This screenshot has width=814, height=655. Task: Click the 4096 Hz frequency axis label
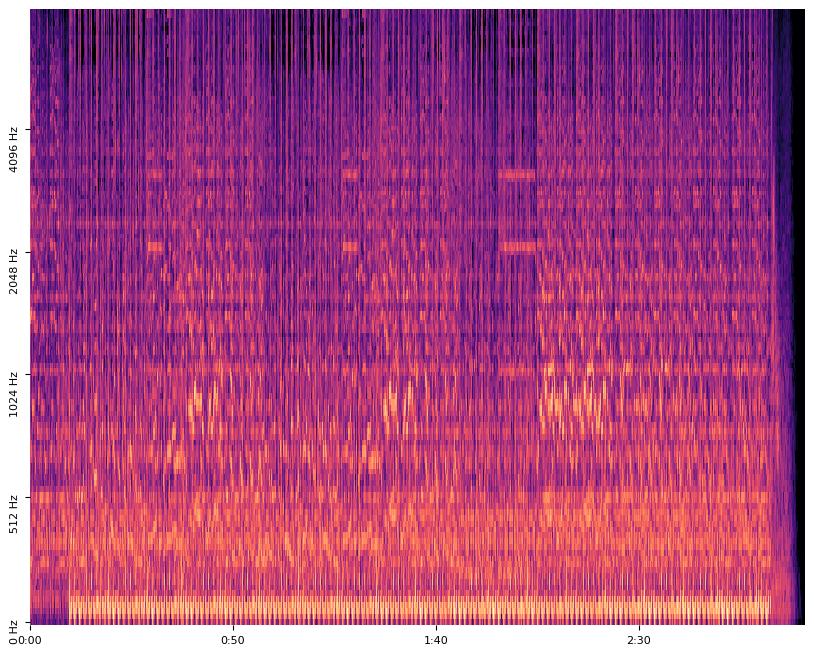click(x=13, y=149)
